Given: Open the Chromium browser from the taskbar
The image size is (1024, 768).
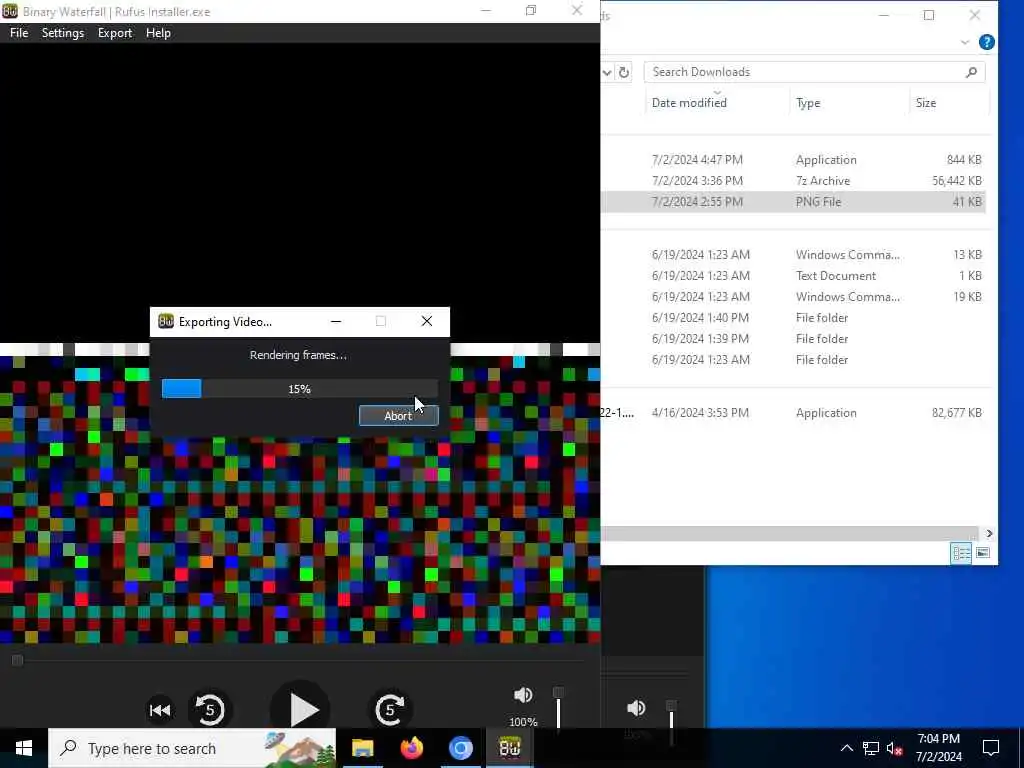Looking at the screenshot, I should coord(460,748).
